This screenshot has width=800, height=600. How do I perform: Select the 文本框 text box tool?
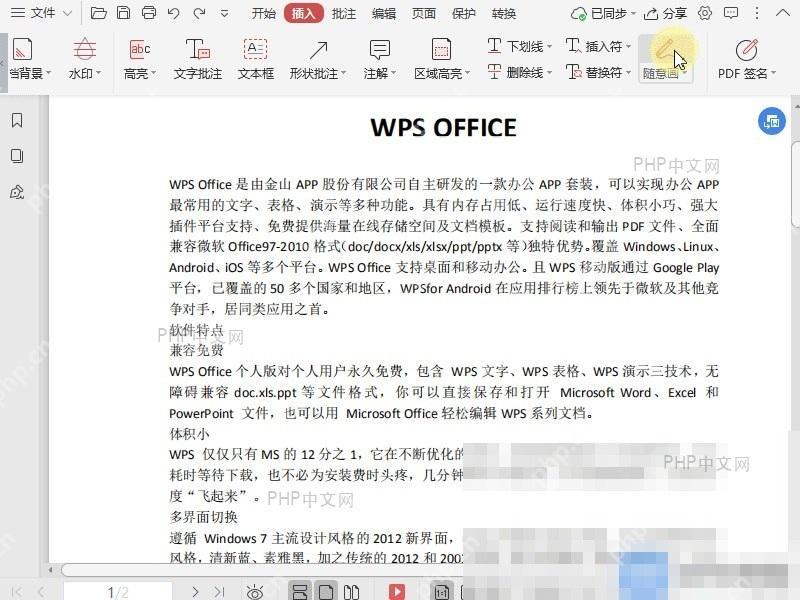click(x=256, y=59)
